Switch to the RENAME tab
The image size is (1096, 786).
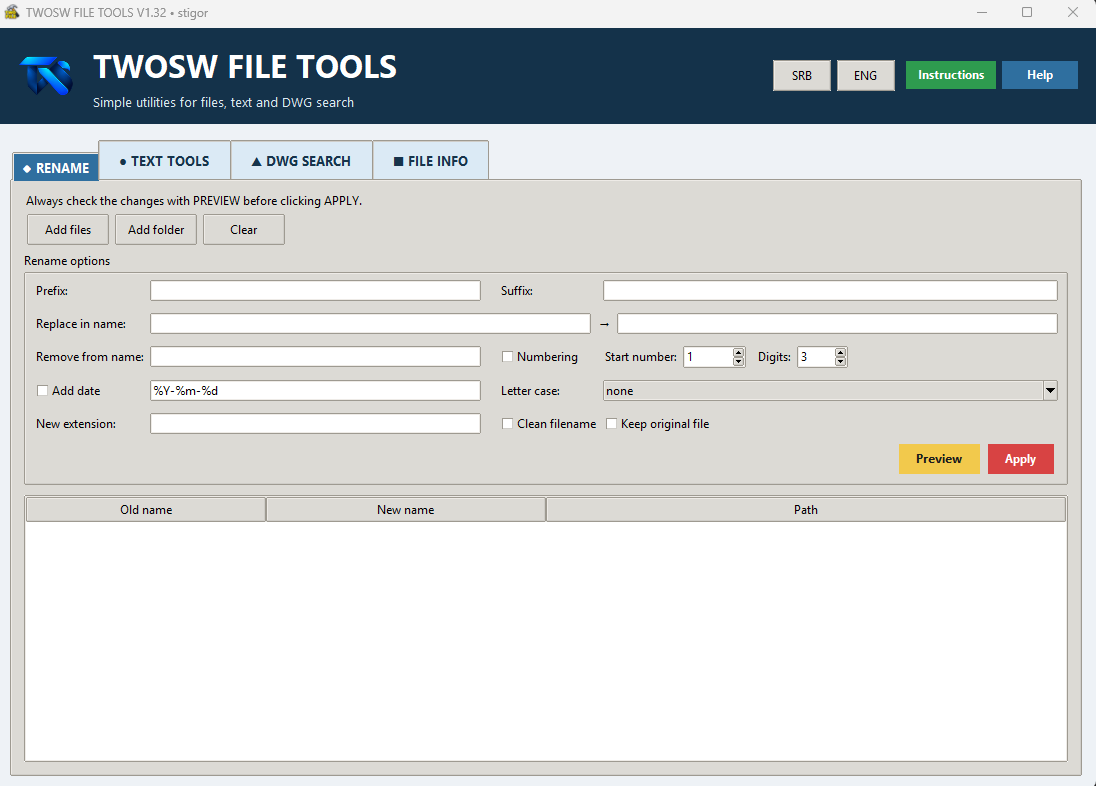pyautogui.click(x=56, y=168)
